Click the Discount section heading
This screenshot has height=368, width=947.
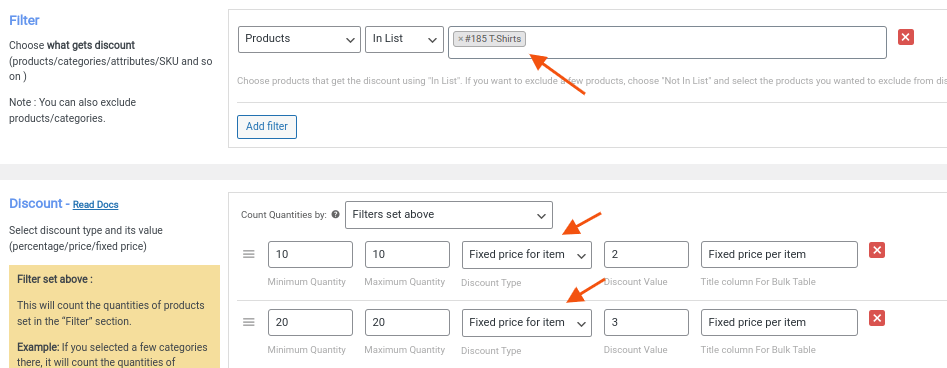tap(36, 204)
